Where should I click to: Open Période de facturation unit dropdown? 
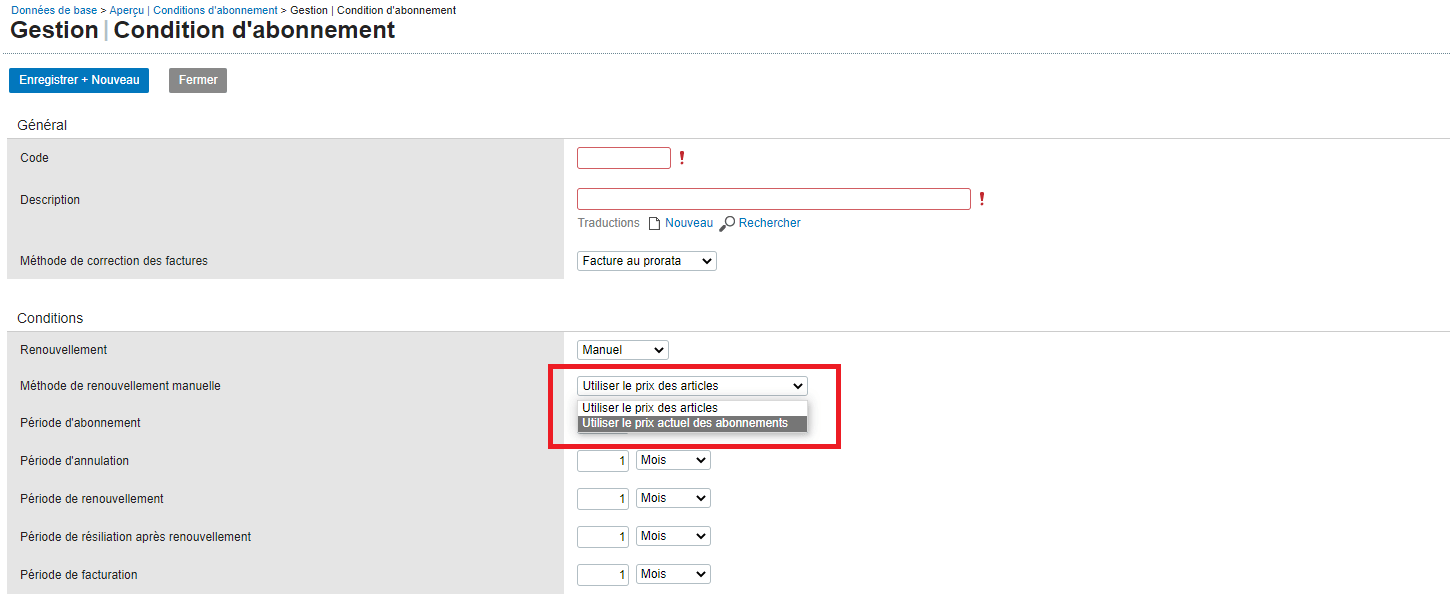pyautogui.click(x=673, y=574)
